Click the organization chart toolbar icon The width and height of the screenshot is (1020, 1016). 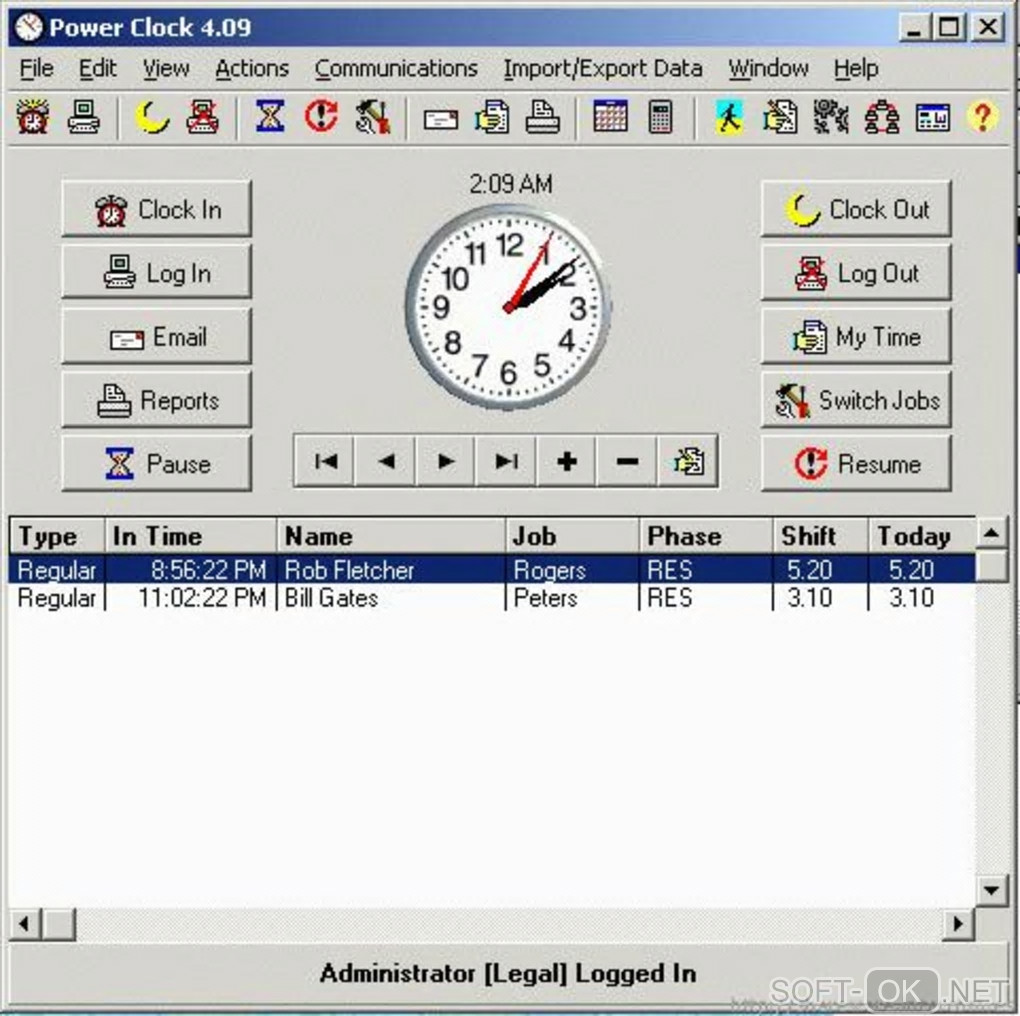click(881, 117)
